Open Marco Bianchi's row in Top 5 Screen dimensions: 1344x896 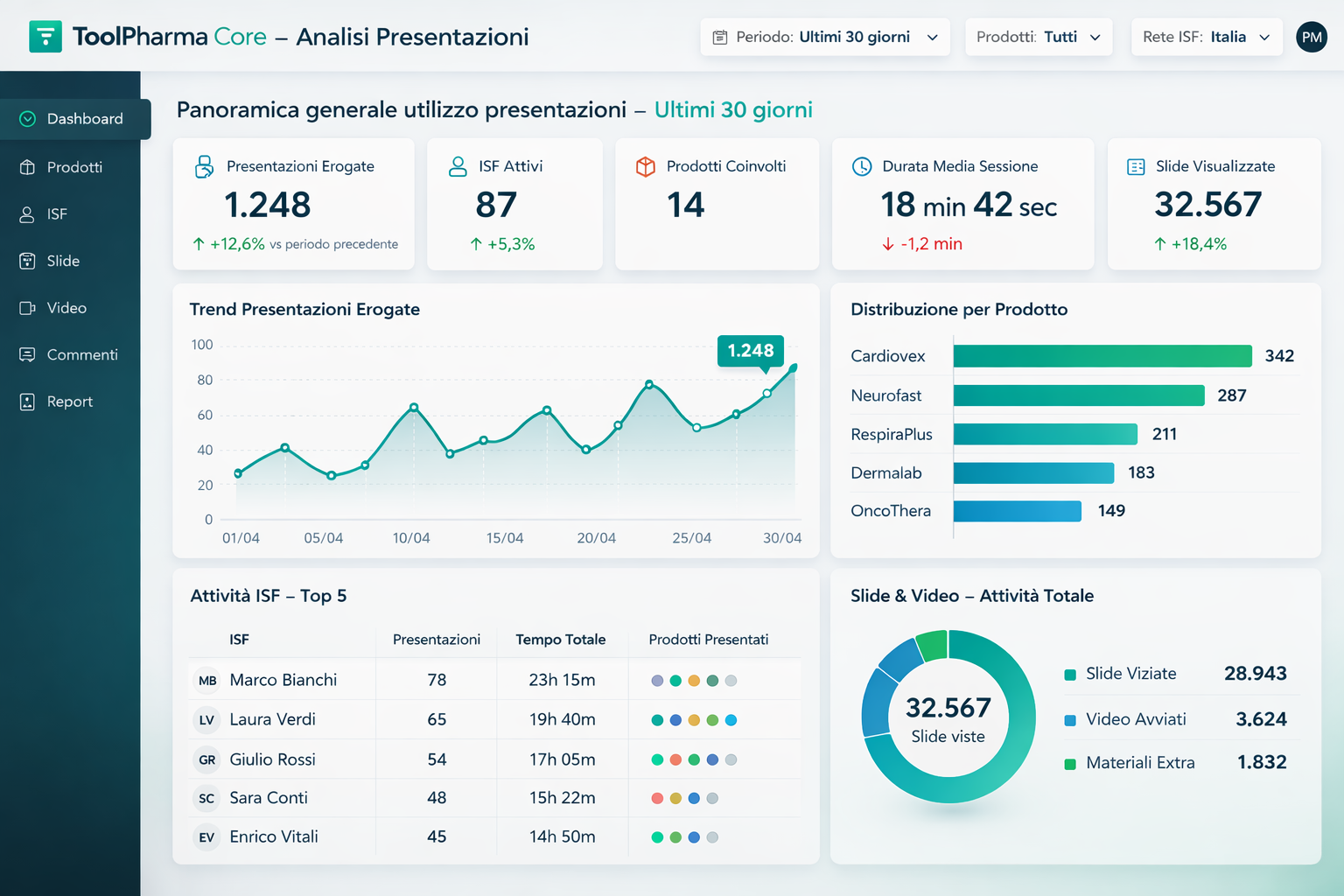click(x=283, y=680)
